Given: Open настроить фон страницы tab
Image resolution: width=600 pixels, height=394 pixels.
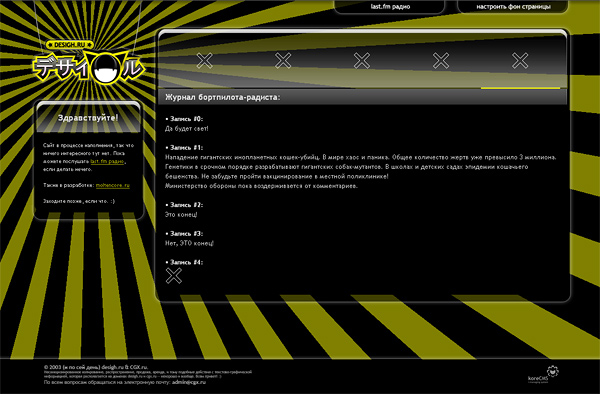Looking at the screenshot, I should [x=513, y=7].
